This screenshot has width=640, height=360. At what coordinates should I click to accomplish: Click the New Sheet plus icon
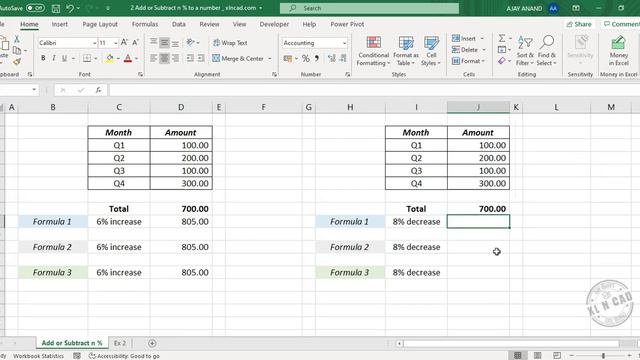(152, 343)
